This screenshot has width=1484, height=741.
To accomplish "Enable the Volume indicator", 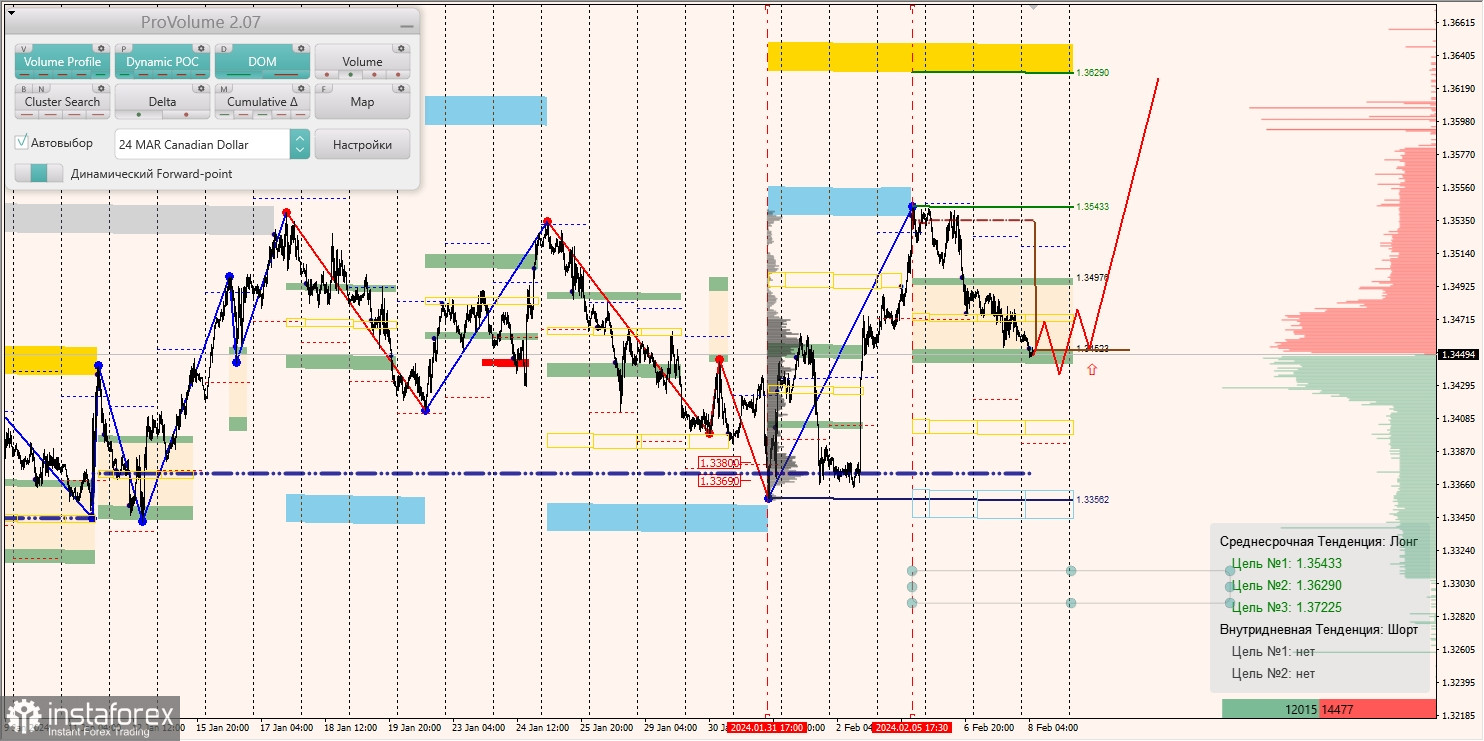I will 362,62.
